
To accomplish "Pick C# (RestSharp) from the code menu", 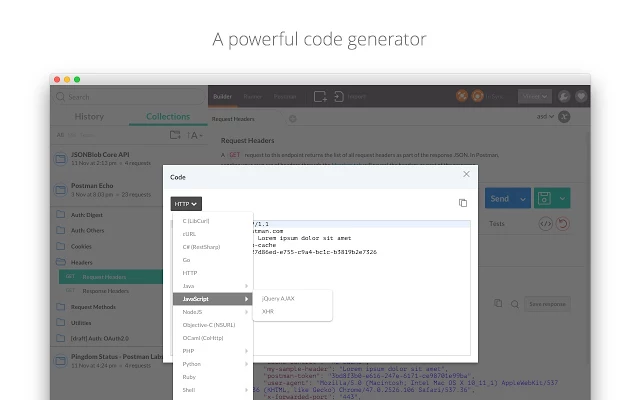I will pos(201,246).
